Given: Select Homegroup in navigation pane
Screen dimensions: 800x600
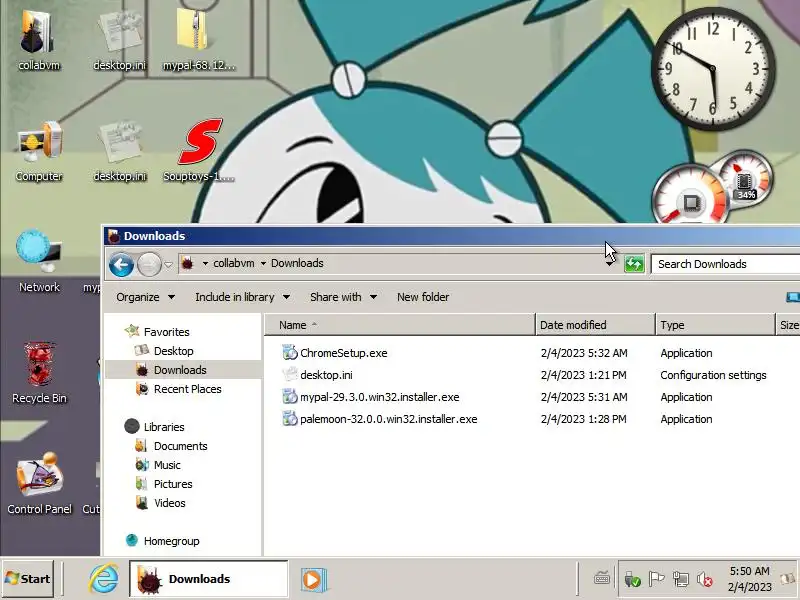Looking at the screenshot, I should 171,541.
